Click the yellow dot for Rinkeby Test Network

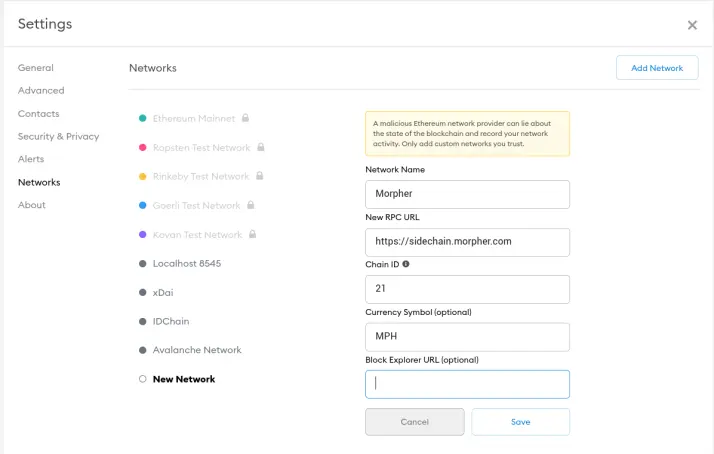pos(143,176)
